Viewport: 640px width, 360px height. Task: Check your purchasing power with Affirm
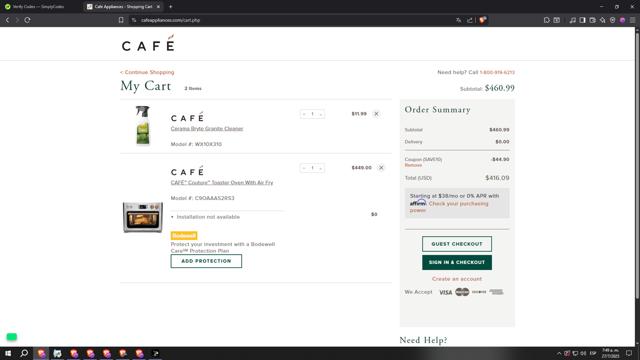(449, 207)
